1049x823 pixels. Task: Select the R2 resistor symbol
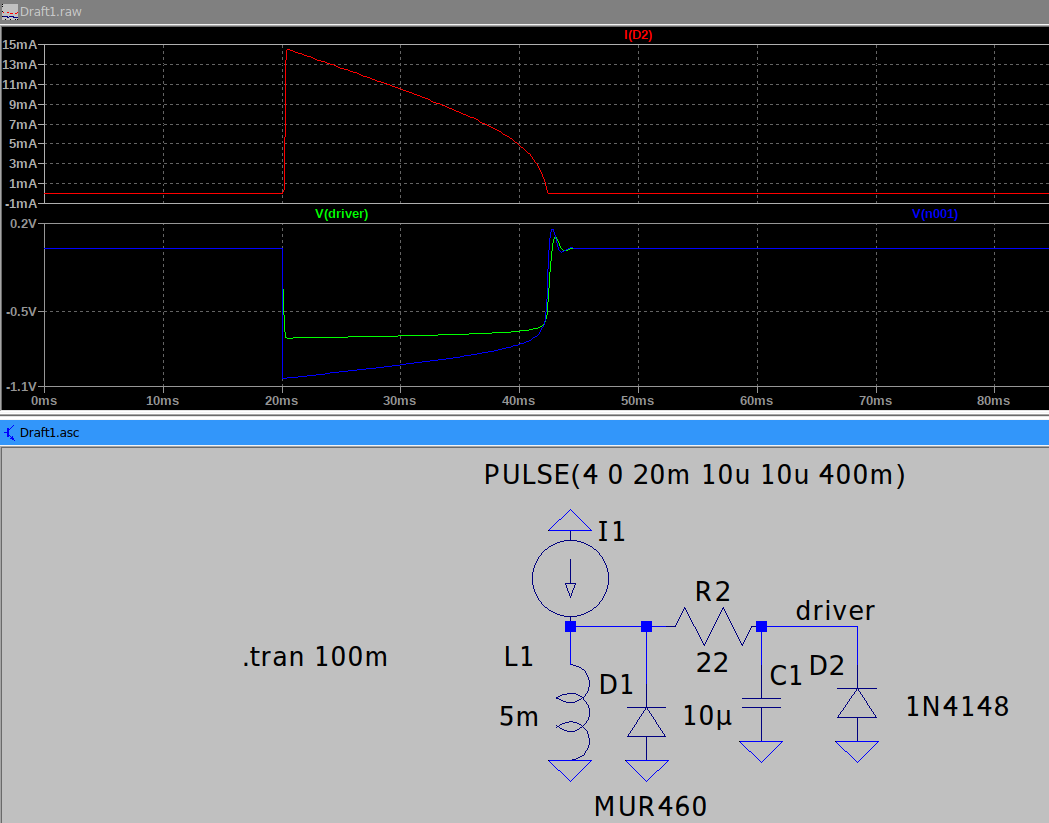pyautogui.click(x=712, y=627)
